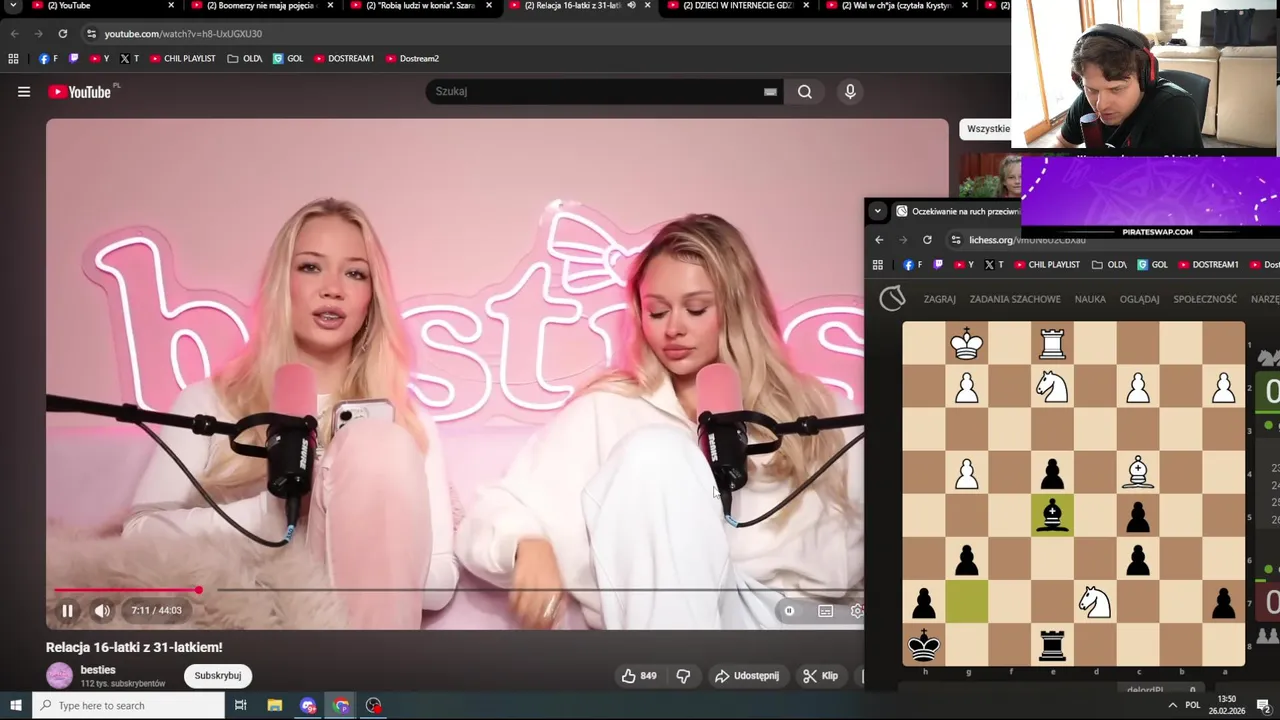Open the apps grid in YouTube window bookmarks bar
This screenshot has height=720, width=1280.
(x=13, y=59)
